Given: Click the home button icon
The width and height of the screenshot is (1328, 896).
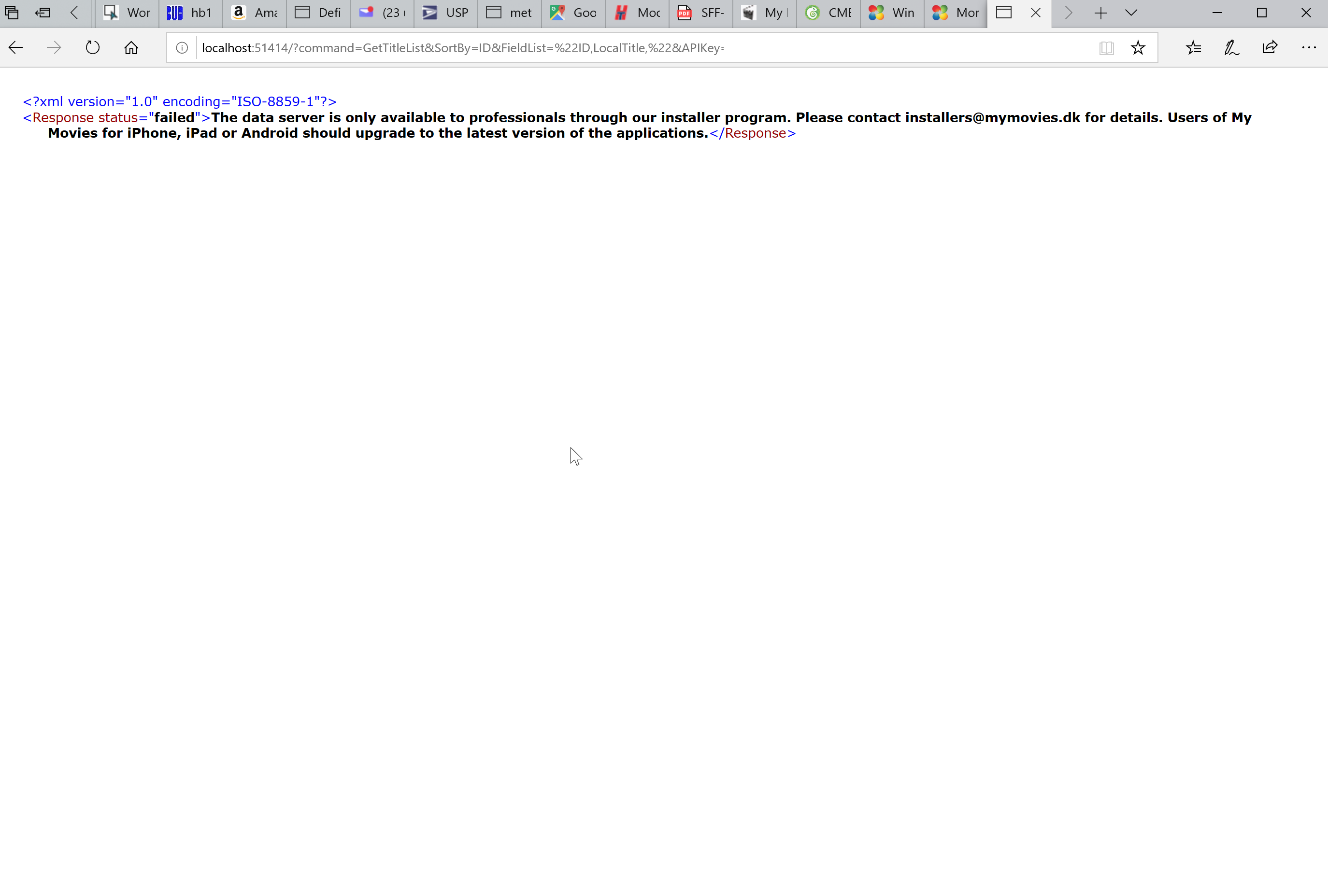Looking at the screenshot, I should [x=131, y=47].
